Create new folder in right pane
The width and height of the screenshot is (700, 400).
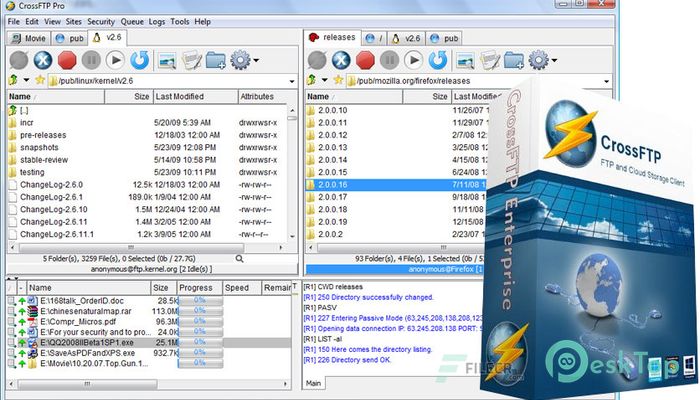point(514,61)
